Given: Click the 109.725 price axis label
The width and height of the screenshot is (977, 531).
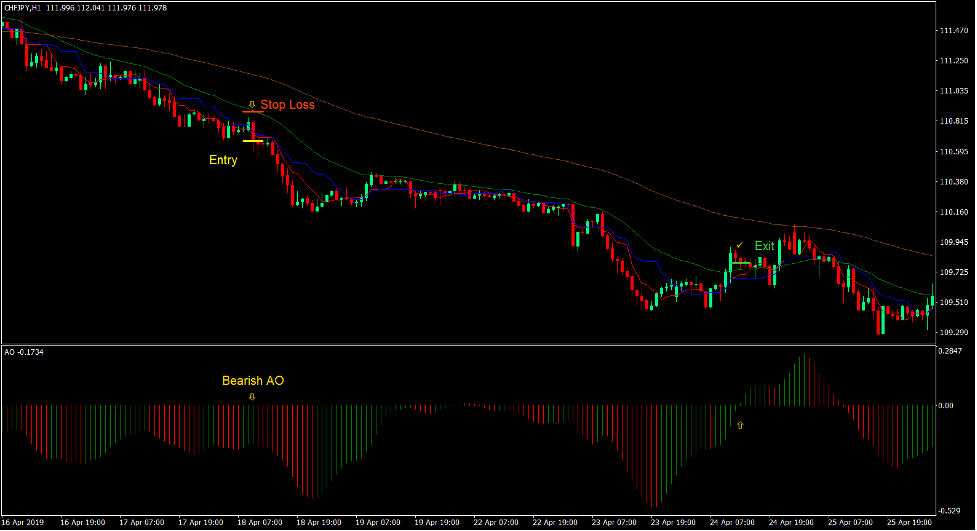Looking at the screenshot, I should coord(954,272).
